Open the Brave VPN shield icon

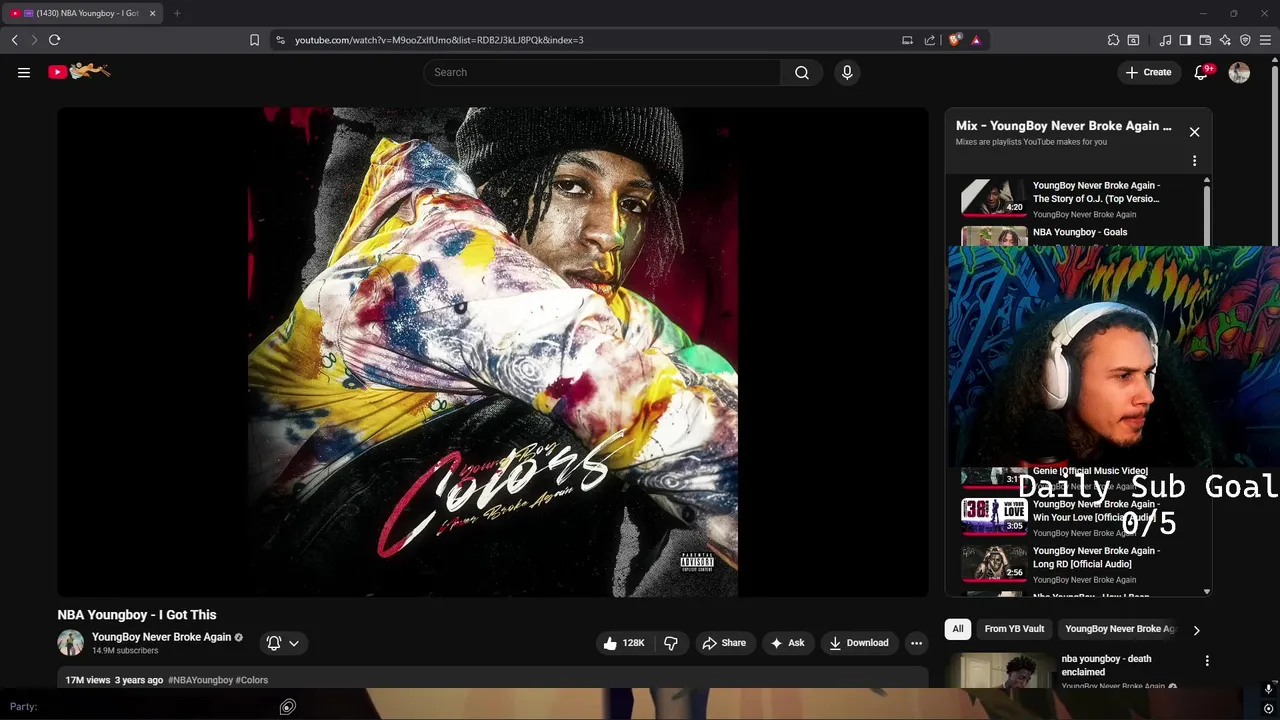(x=1245, y=40)
